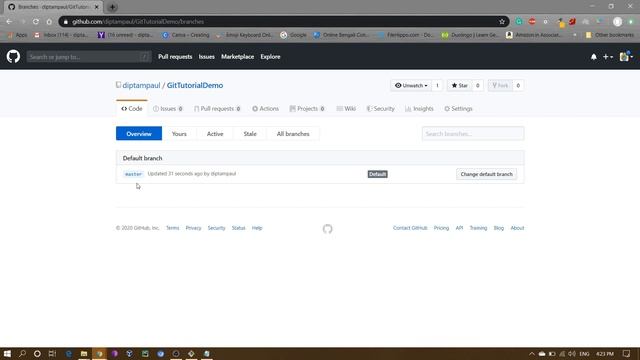Open Help footer link

click(257, 228)
